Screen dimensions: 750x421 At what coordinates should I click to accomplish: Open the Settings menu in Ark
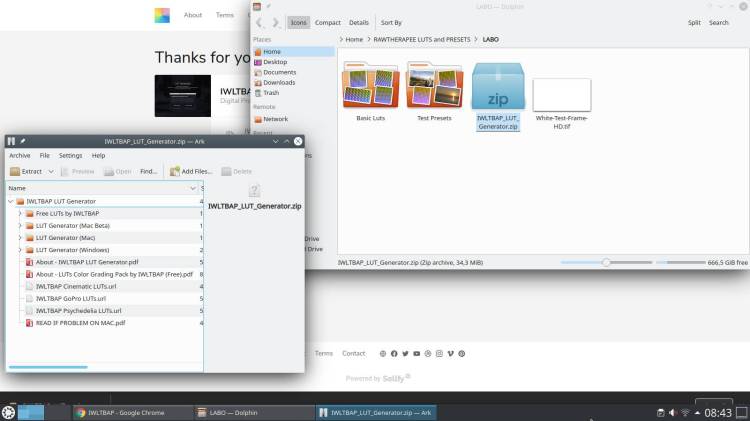(70, 155)
